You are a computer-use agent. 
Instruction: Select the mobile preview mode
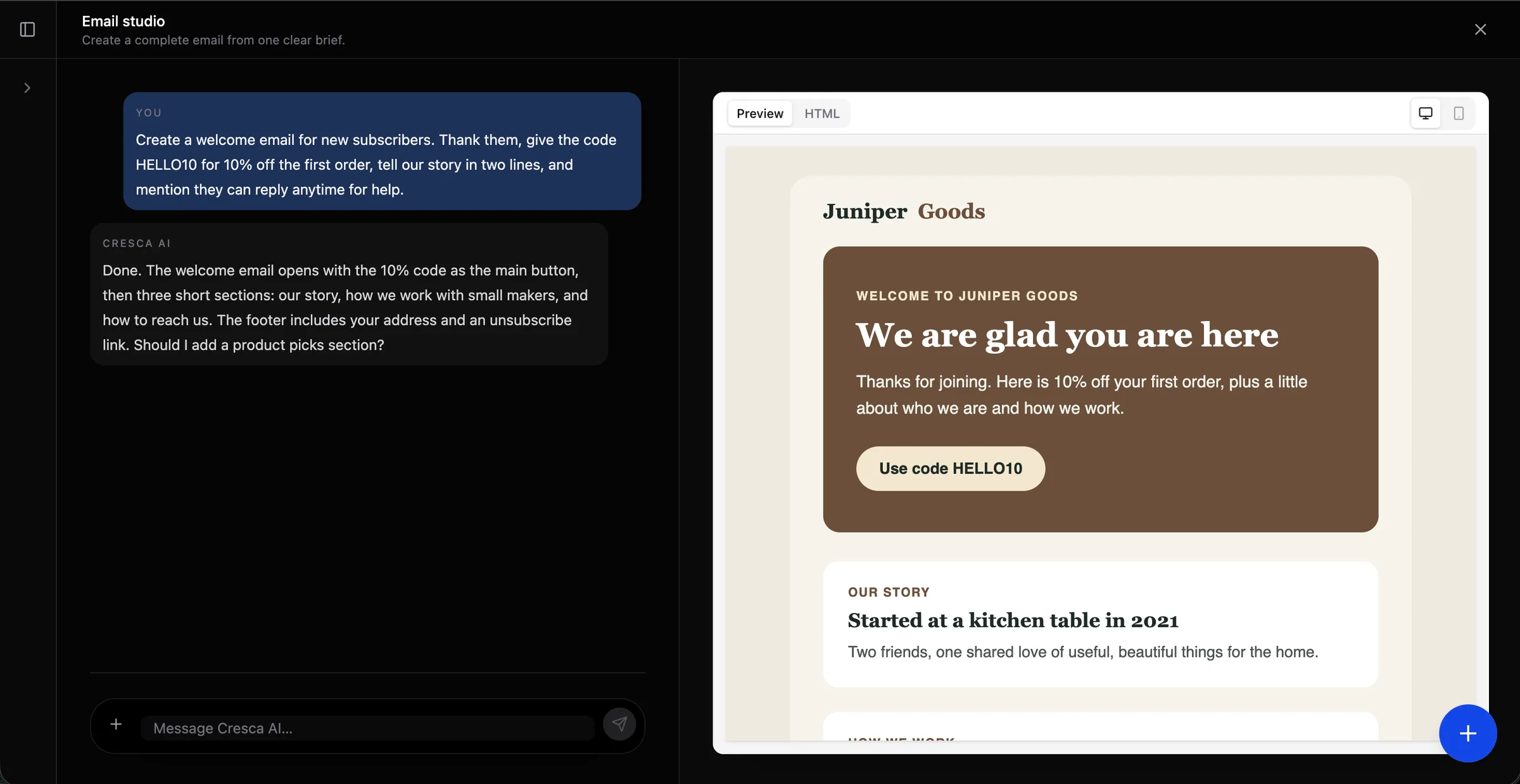(x=1459, y=113)
